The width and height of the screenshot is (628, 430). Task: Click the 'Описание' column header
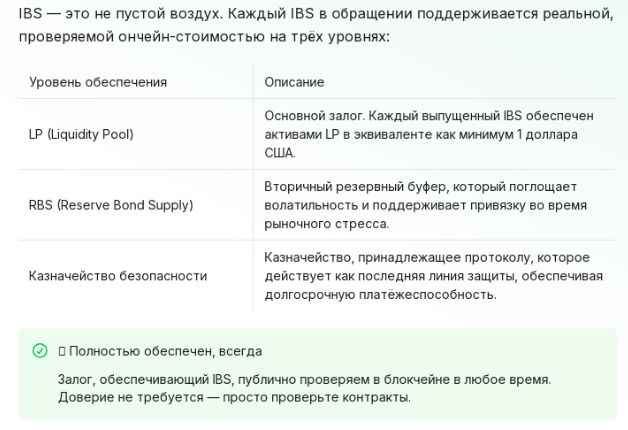(294, 82)
